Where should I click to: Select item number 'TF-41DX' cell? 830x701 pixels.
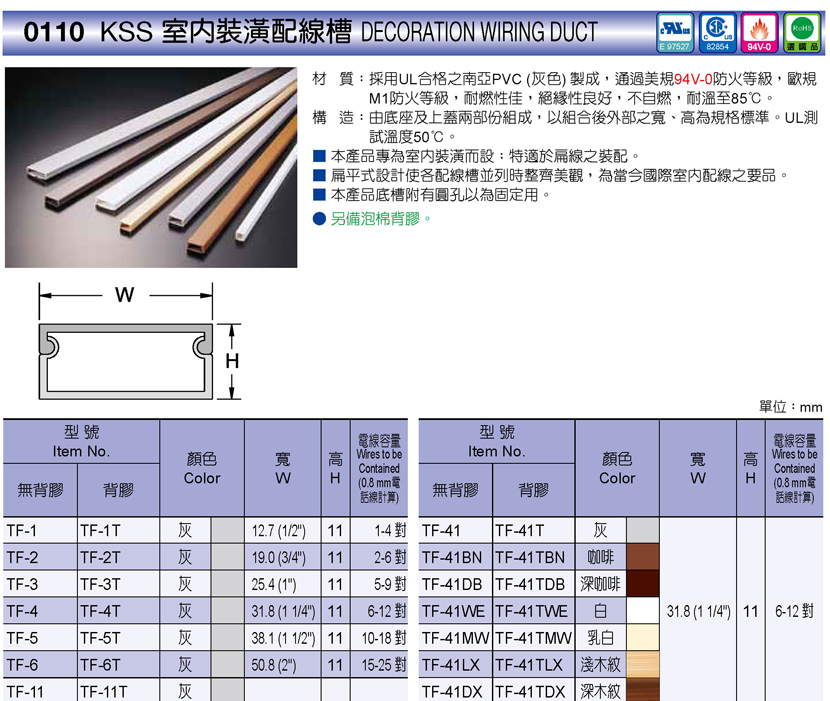(456, 690)
